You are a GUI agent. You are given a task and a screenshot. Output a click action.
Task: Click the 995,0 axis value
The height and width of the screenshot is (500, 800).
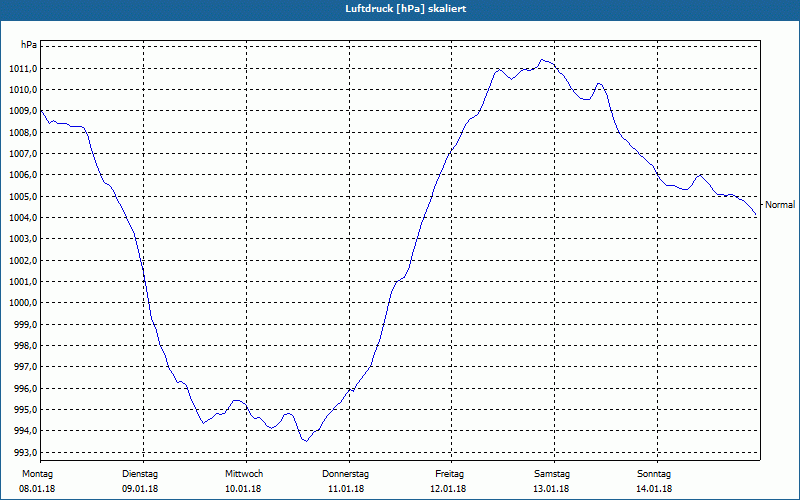25,410
